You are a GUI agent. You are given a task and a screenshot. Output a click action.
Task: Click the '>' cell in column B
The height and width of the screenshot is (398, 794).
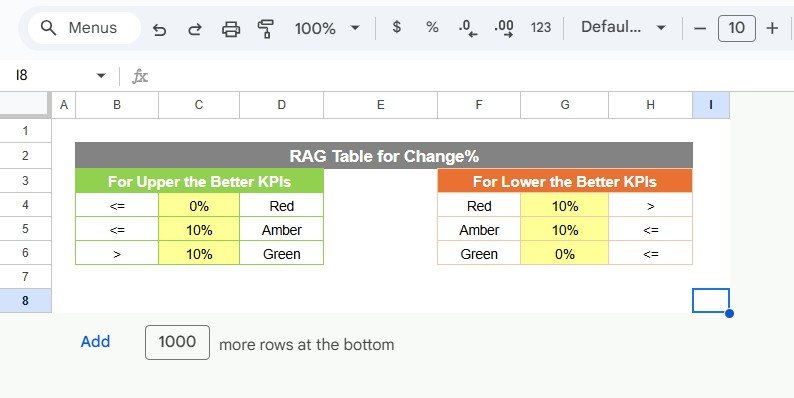click(117, 253)
